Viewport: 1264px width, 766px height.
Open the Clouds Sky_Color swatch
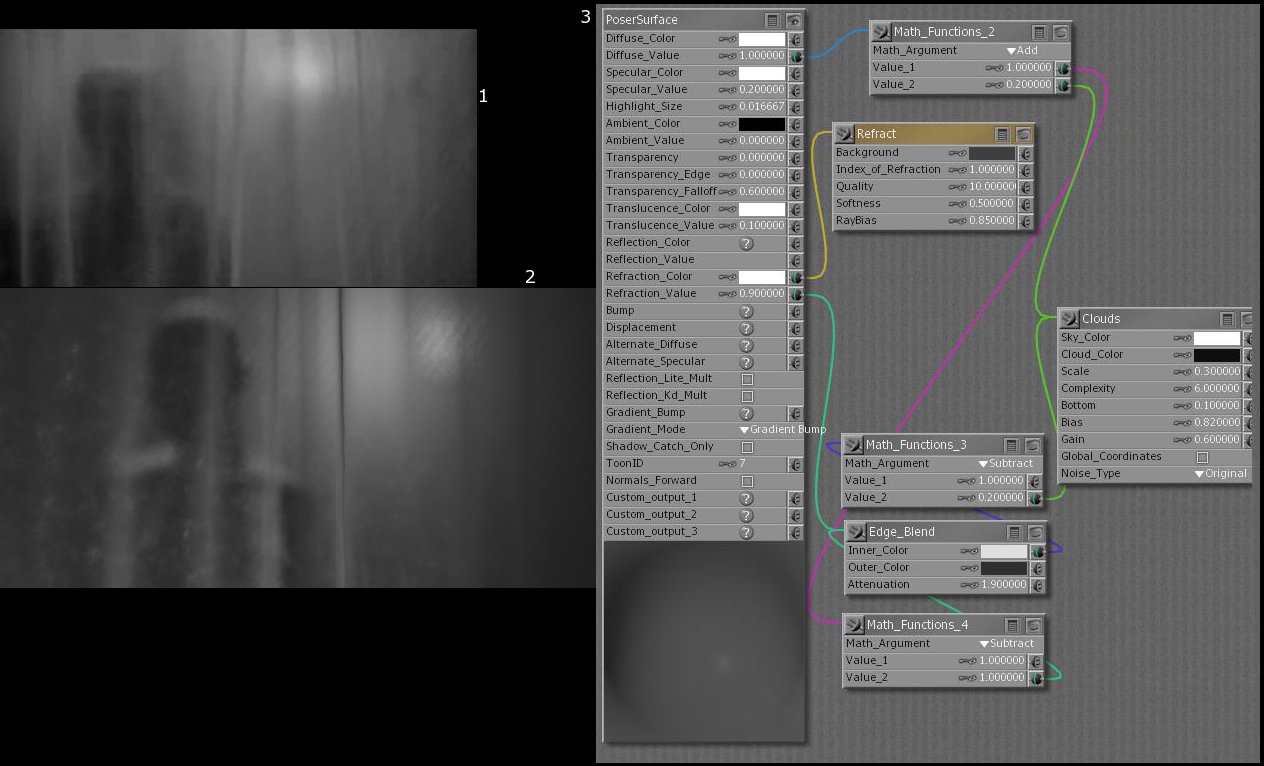pyautogui.click(x=1217, y=339)
